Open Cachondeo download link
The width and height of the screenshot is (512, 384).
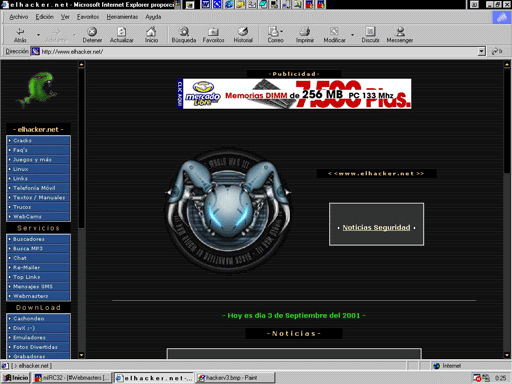38,319
